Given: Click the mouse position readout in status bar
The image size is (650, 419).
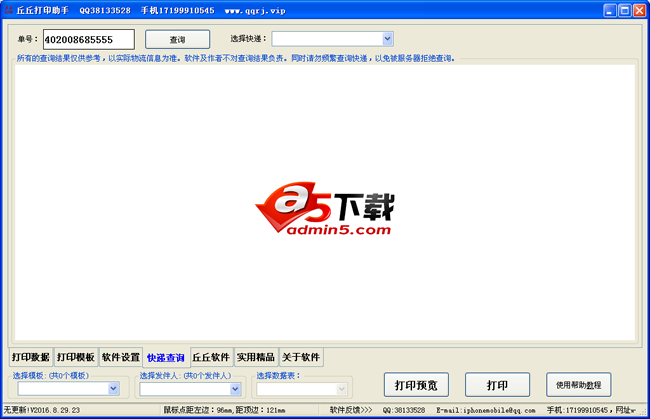Looking at the screenshot, I should (224, 410).
